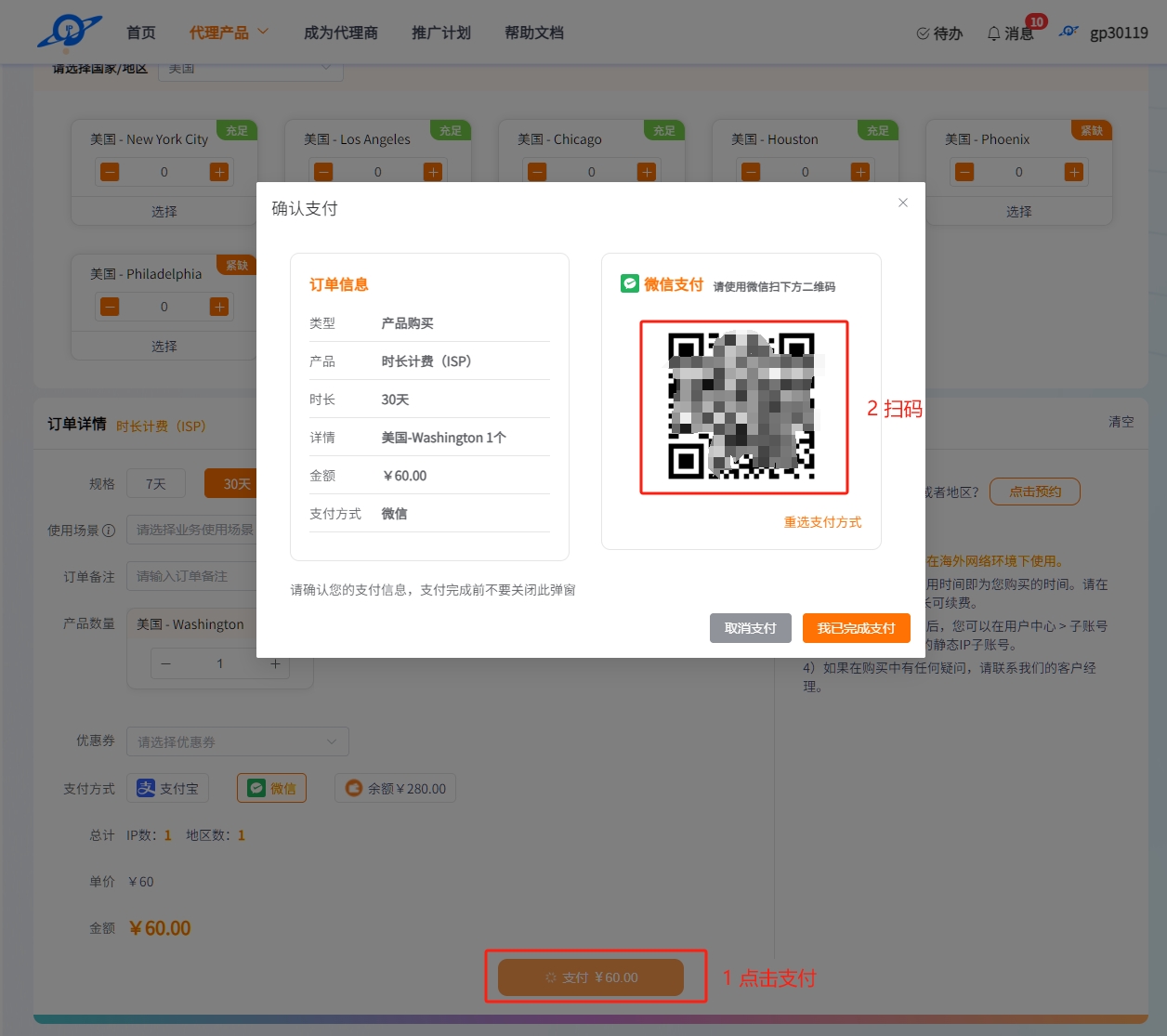Viewport: 1167px width, 1036px height.
Task: Open the notifications bell icon
Action: pyautogui.click(x=993, y=33)
